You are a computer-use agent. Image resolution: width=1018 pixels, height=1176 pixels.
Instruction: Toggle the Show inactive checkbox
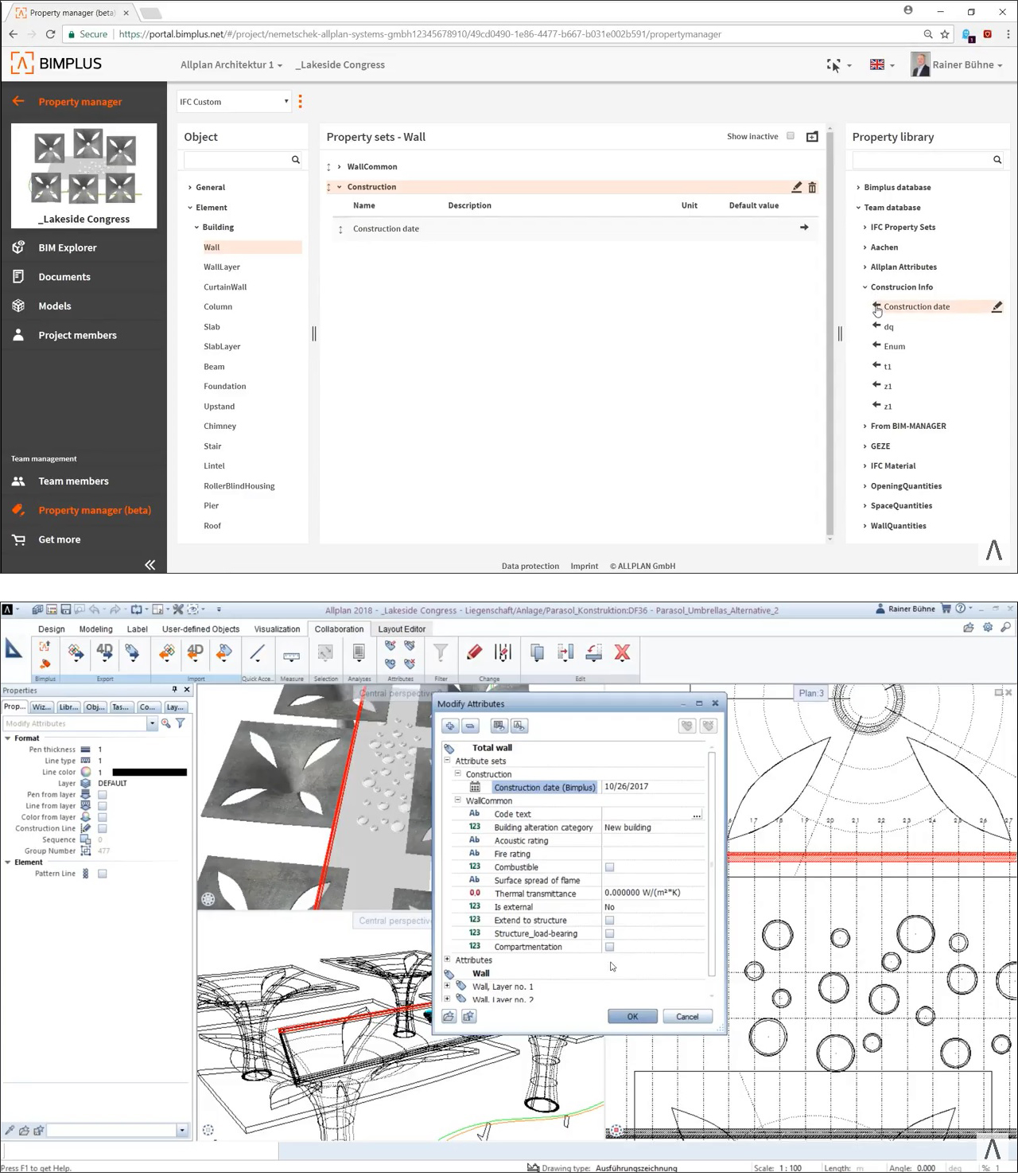pos(791,136)
